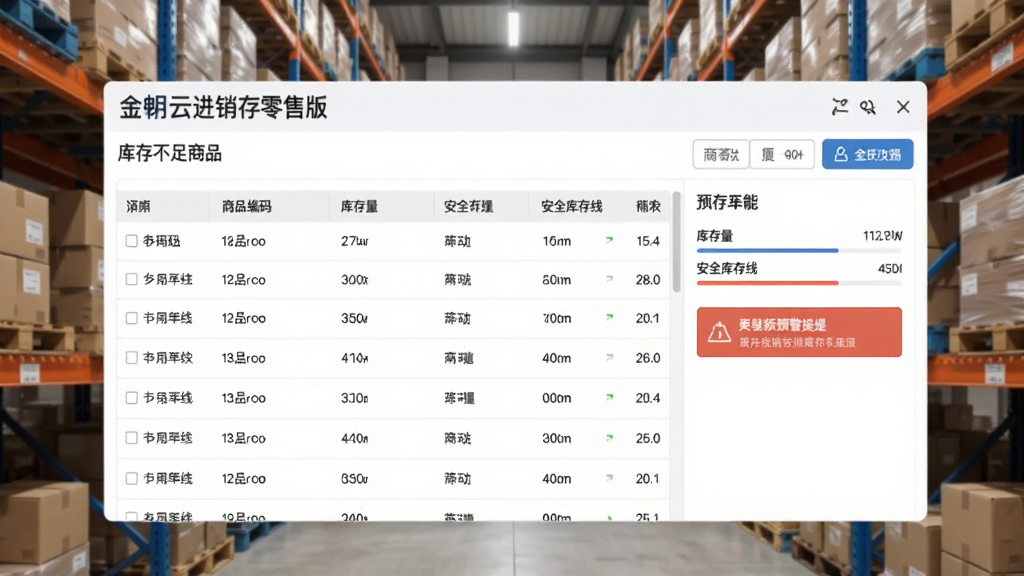Close the 金朝云进销存零售版 window
Screen dimensions: 1024x576
[903, 107]
